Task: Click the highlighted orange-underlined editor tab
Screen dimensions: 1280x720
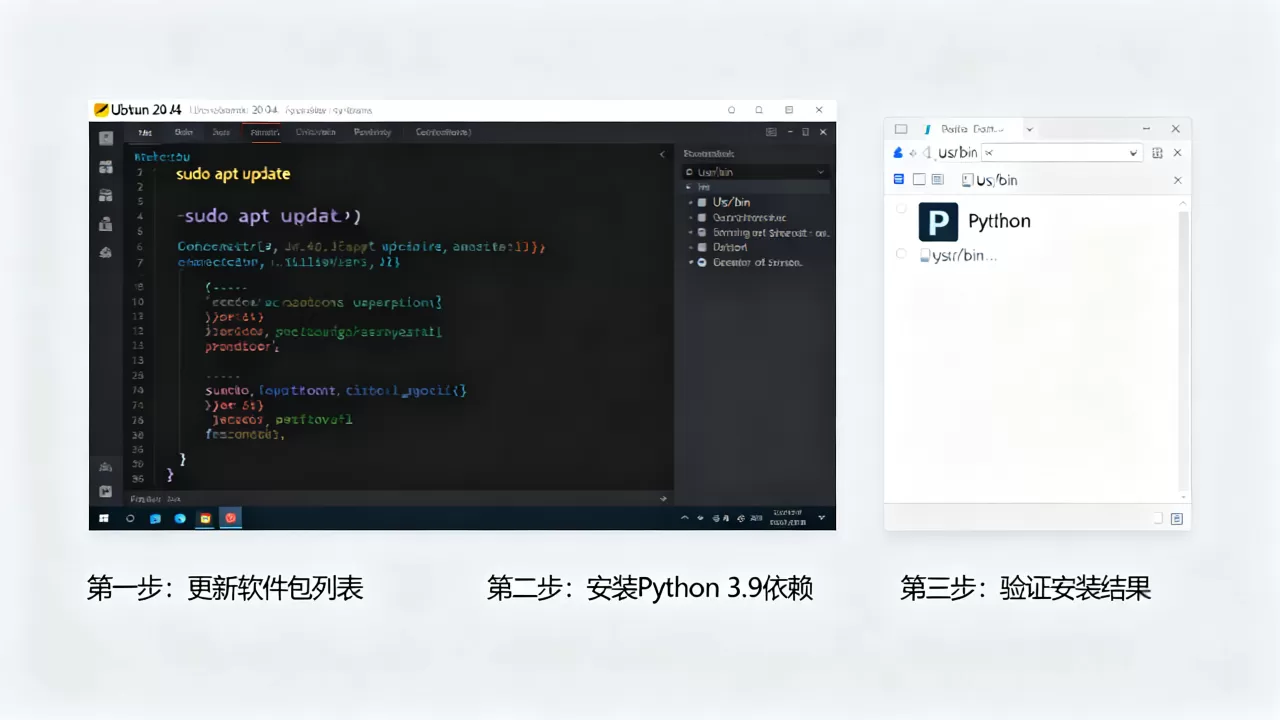Action: coord(264,132)
